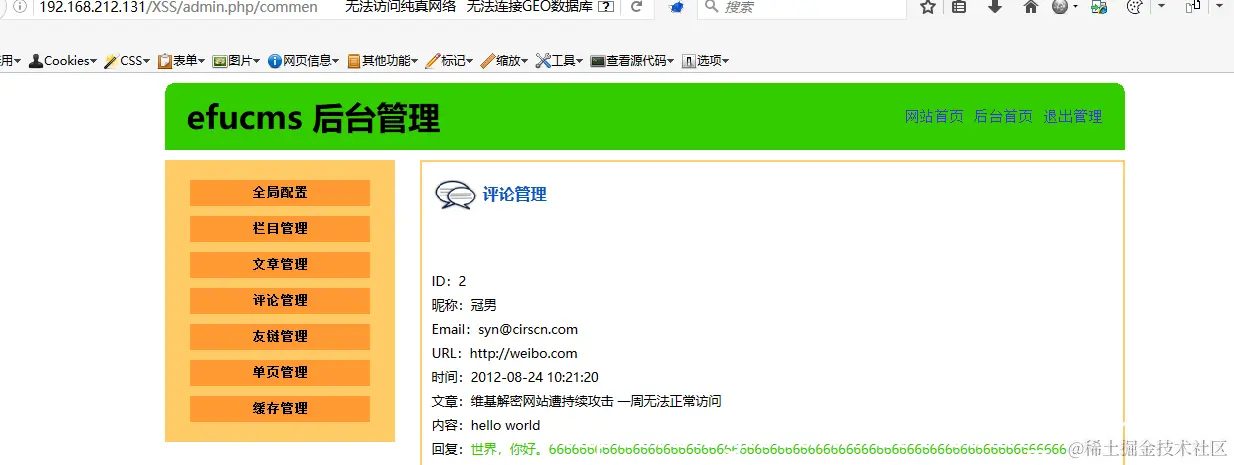Open 单页管理 in sidebar
Screen dimensions: 1234x465
[280, 373]
